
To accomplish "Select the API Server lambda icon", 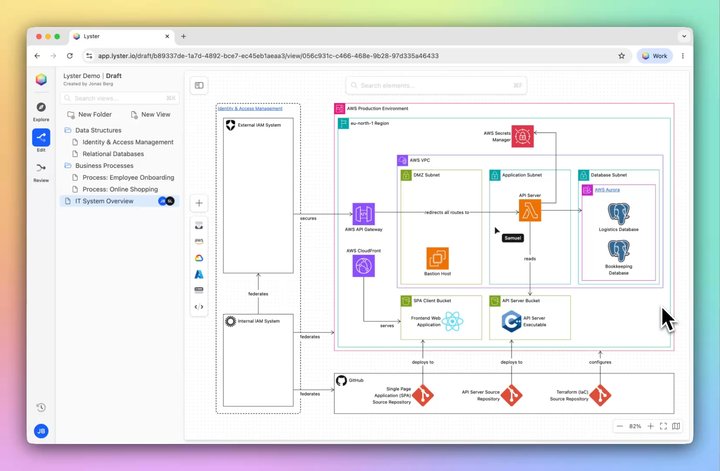I will 530,211.
